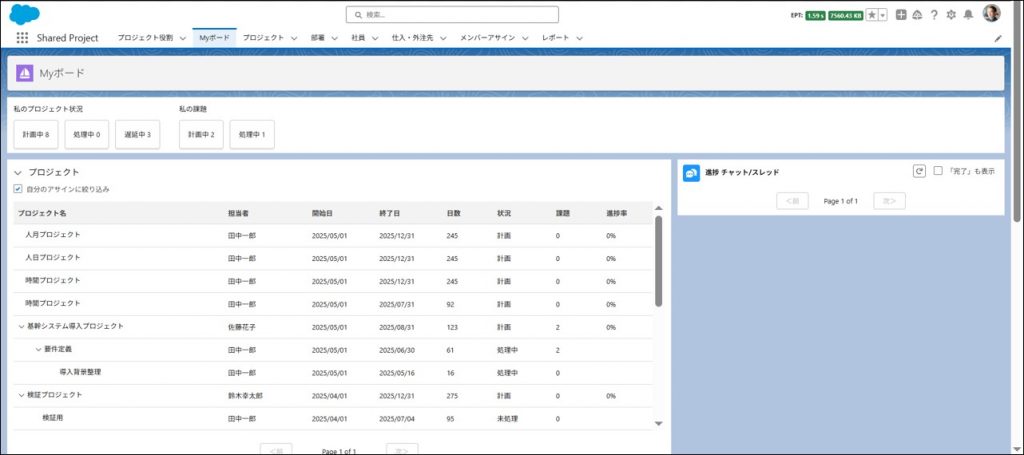Open the notifications bell

[x=968, y=15]
